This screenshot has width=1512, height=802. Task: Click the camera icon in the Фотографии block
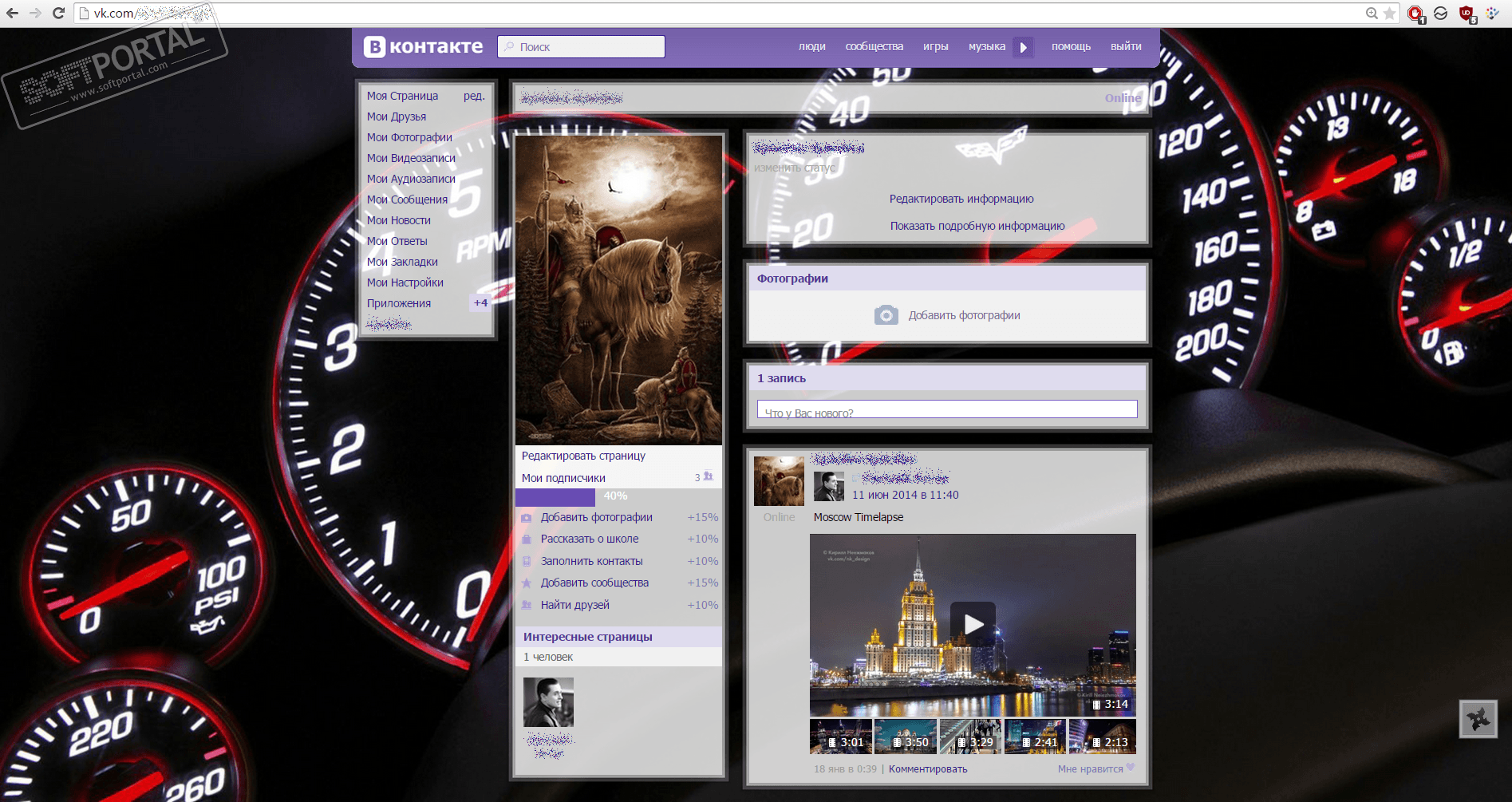pyautogui.click(x=886, y=315)
